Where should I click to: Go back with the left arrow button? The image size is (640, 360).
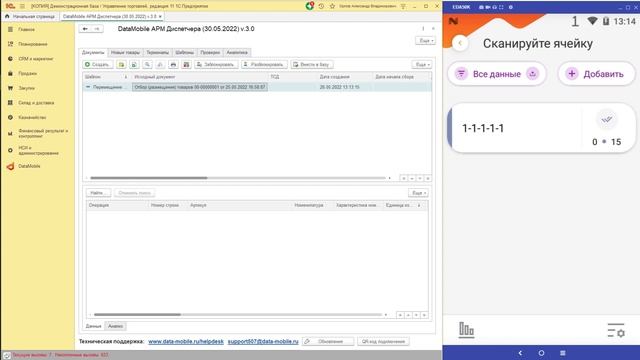[x=85, y=29]
